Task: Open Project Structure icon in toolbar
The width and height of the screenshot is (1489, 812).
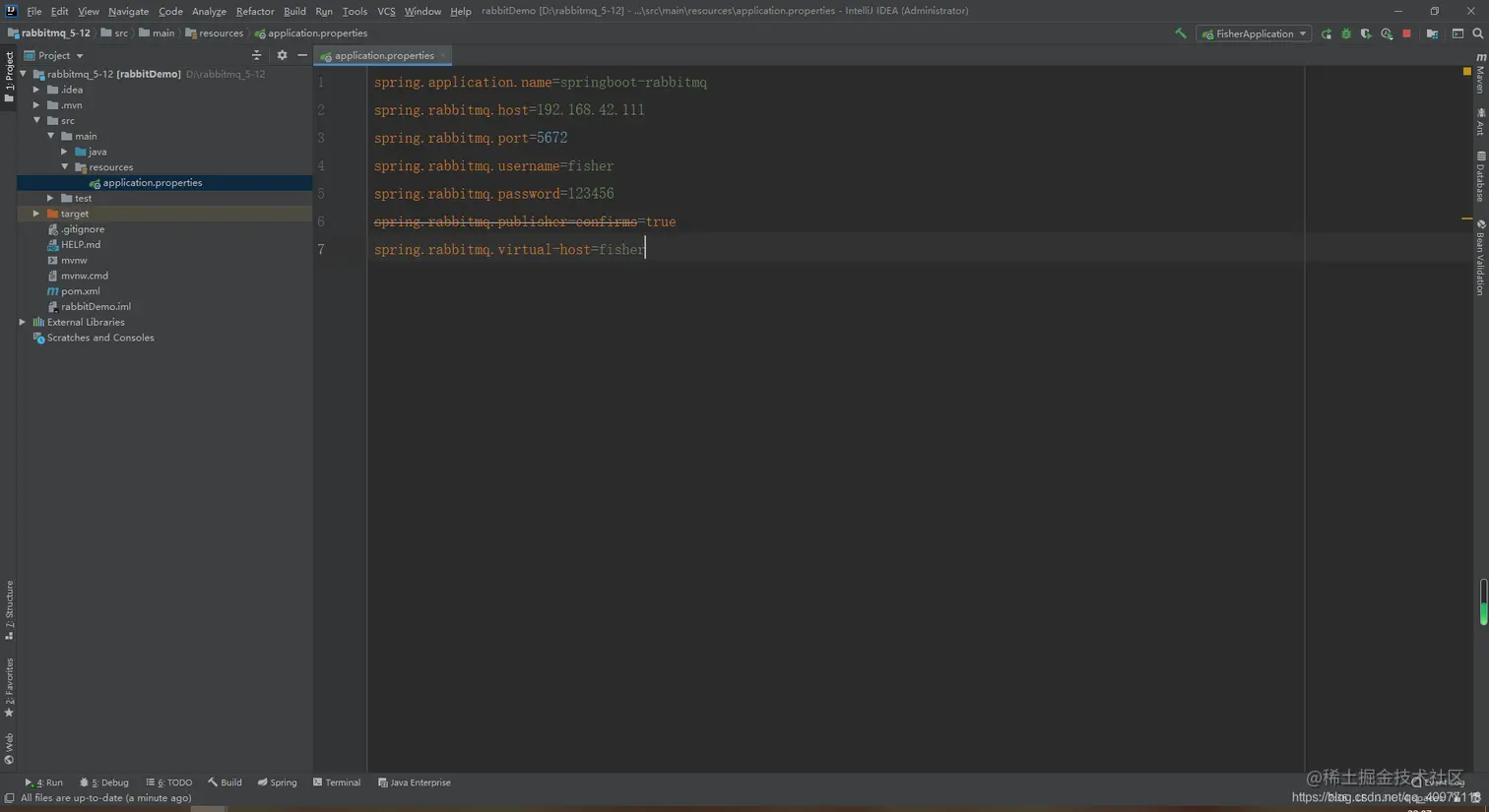Action: [x=1432, y=33]
